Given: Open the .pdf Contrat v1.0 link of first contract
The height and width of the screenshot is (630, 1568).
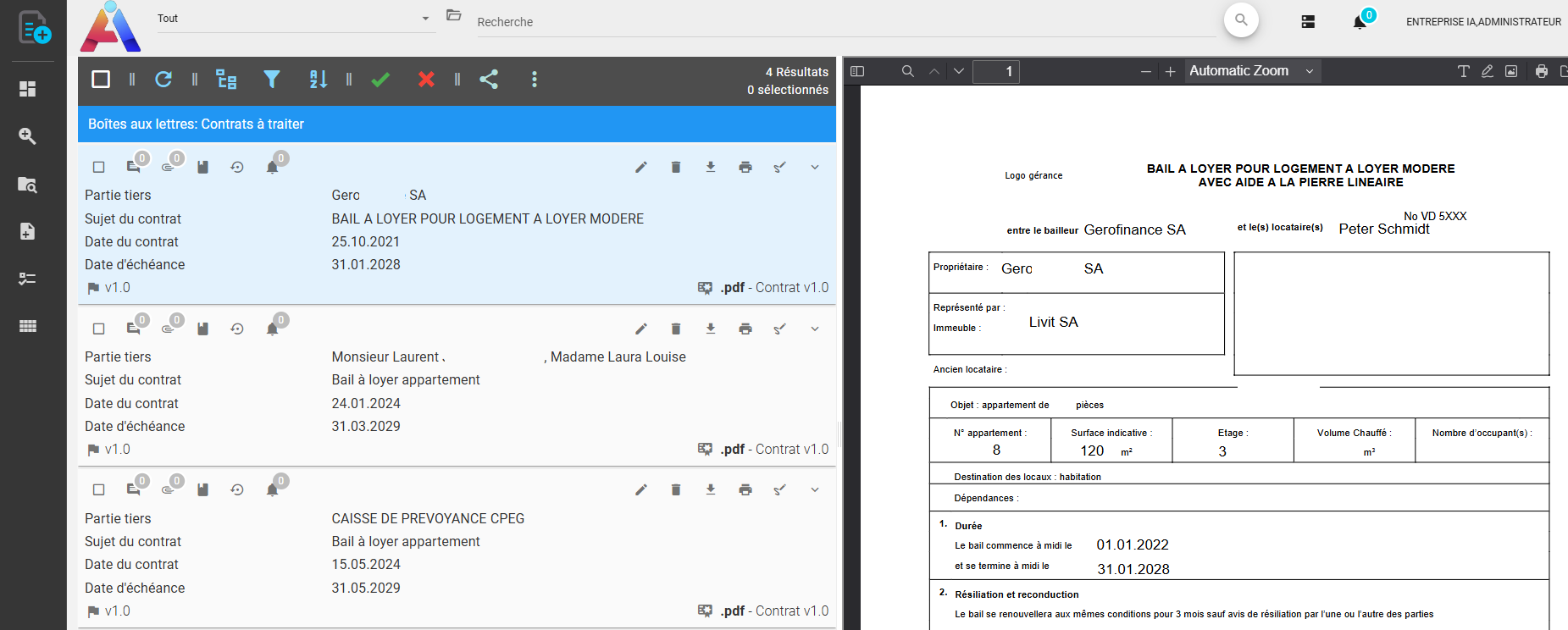Looking at the screenshot, I should pyautogui.click(x=774, y=288).
